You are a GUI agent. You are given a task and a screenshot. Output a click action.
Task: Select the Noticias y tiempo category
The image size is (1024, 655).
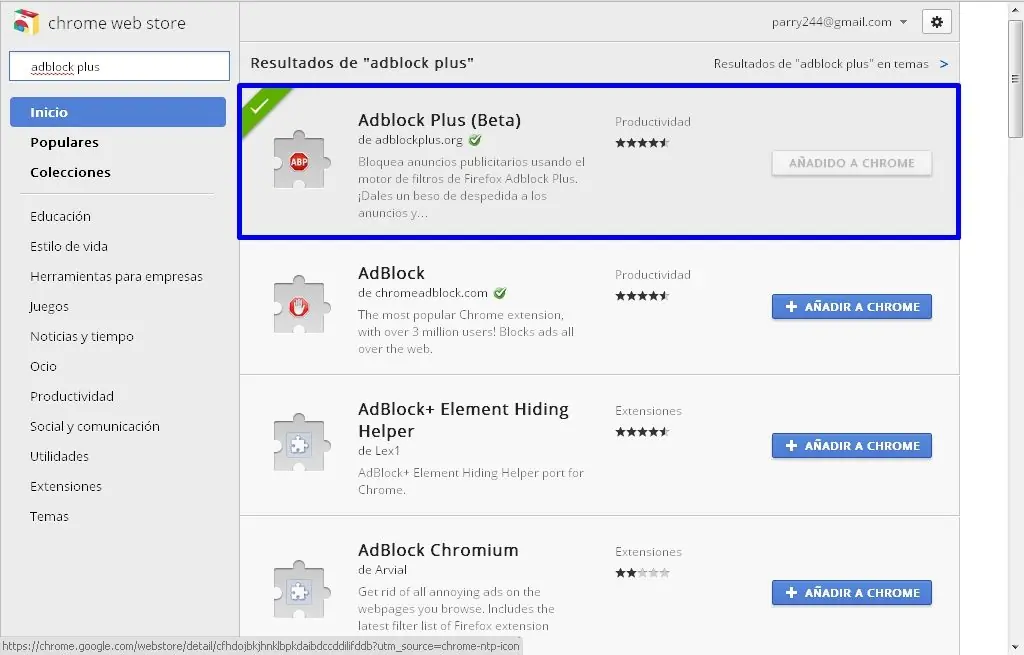(x=82, y=337)
